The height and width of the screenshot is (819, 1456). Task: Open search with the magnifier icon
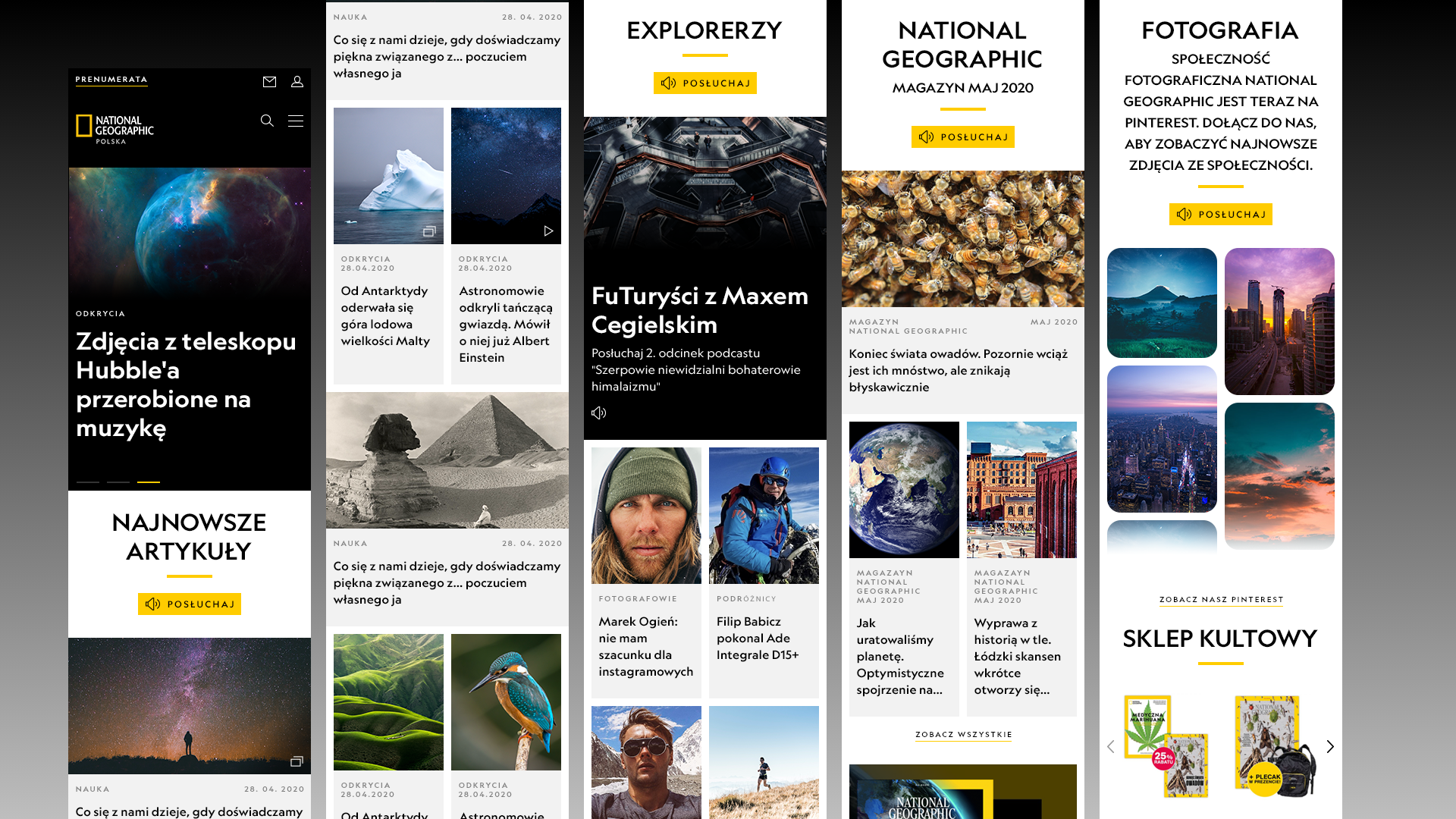point(267,121)
